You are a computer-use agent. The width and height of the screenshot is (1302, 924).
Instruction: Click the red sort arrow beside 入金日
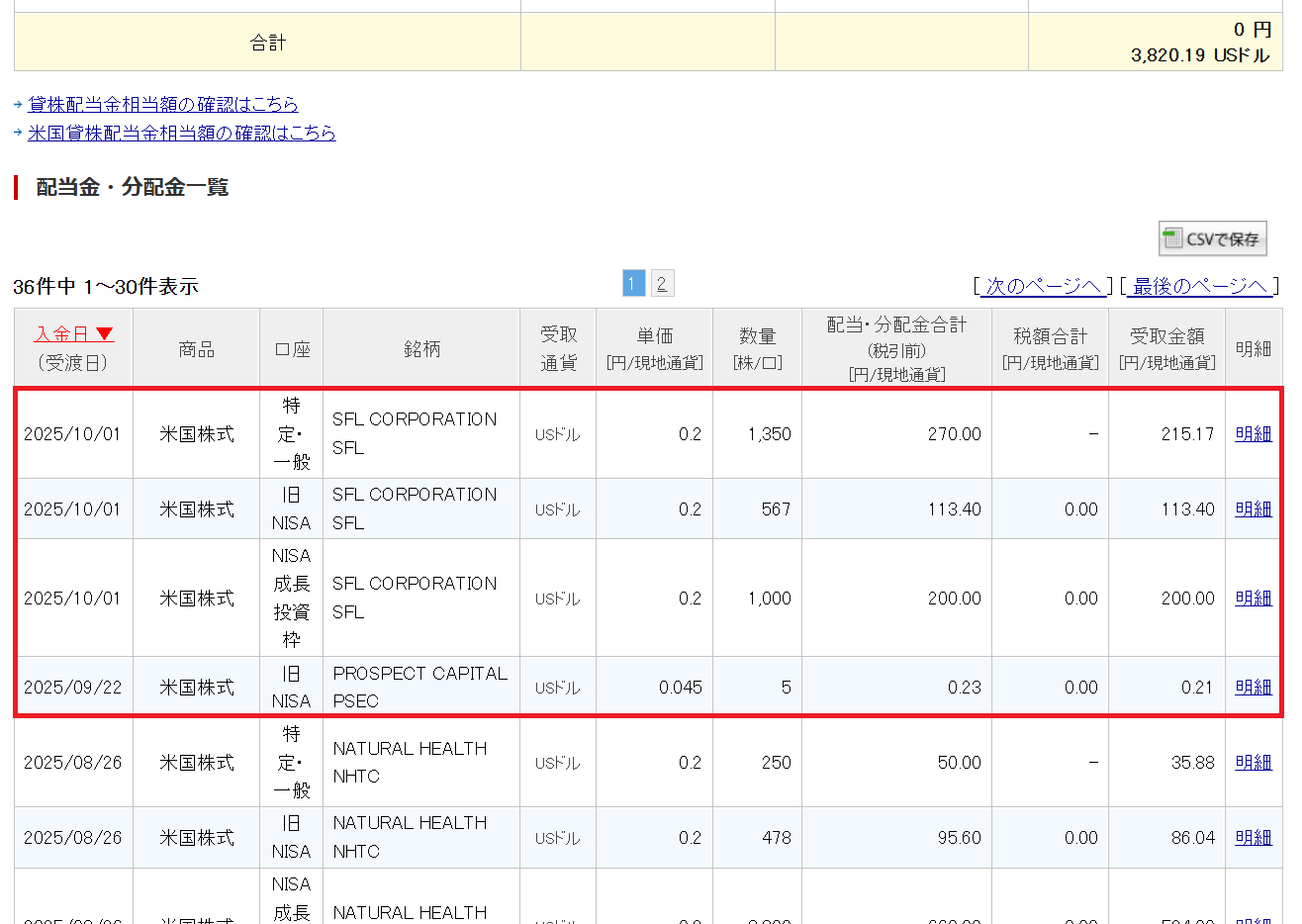point(105,334)
